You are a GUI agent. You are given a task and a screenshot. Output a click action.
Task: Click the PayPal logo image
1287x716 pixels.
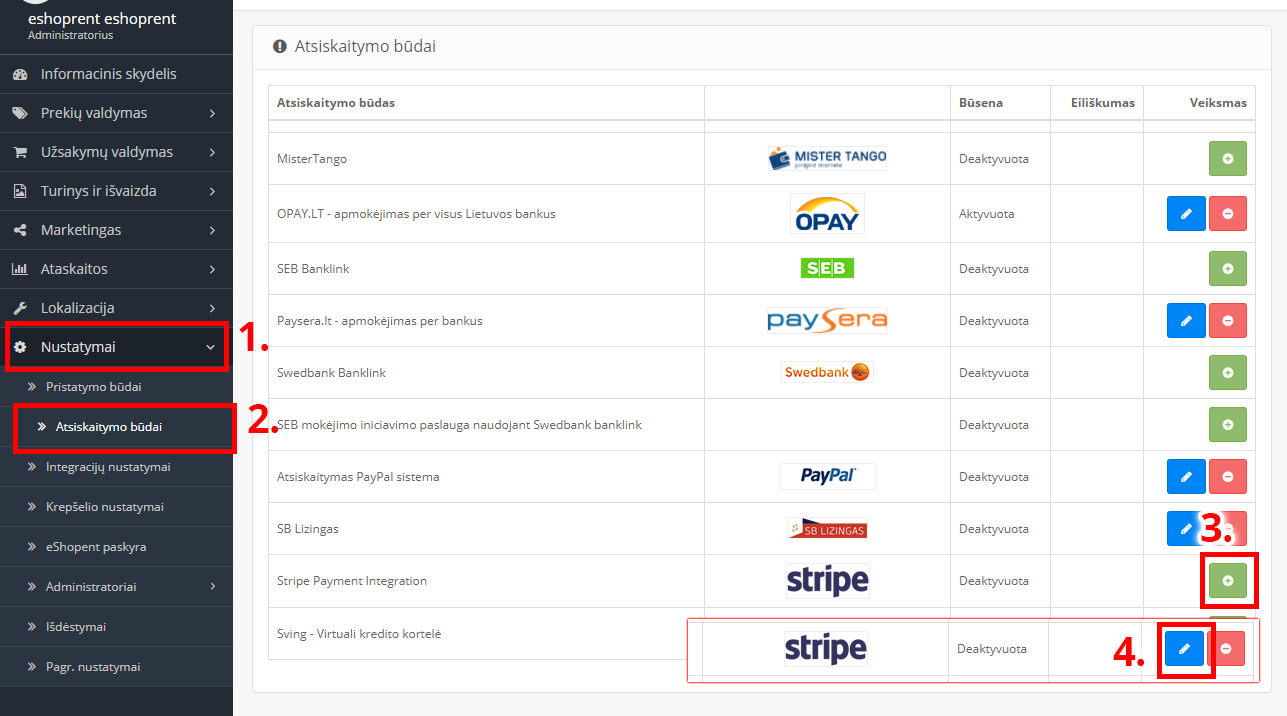tap(827, 476)
